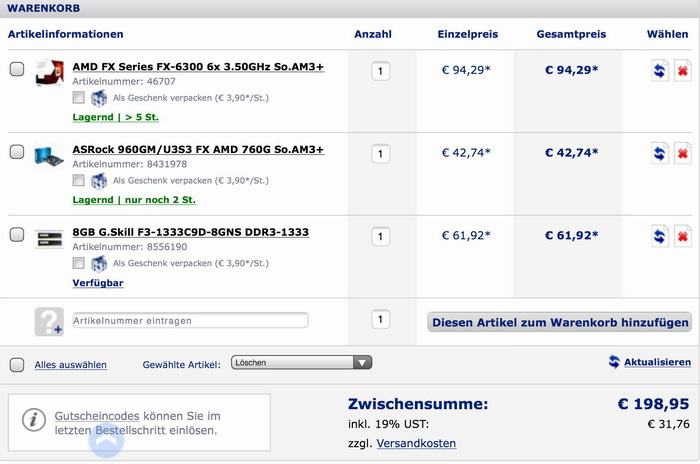Select the AMD FX-6300 row checkbox
This screenshot has width=700, height=464.
point(17,69)
